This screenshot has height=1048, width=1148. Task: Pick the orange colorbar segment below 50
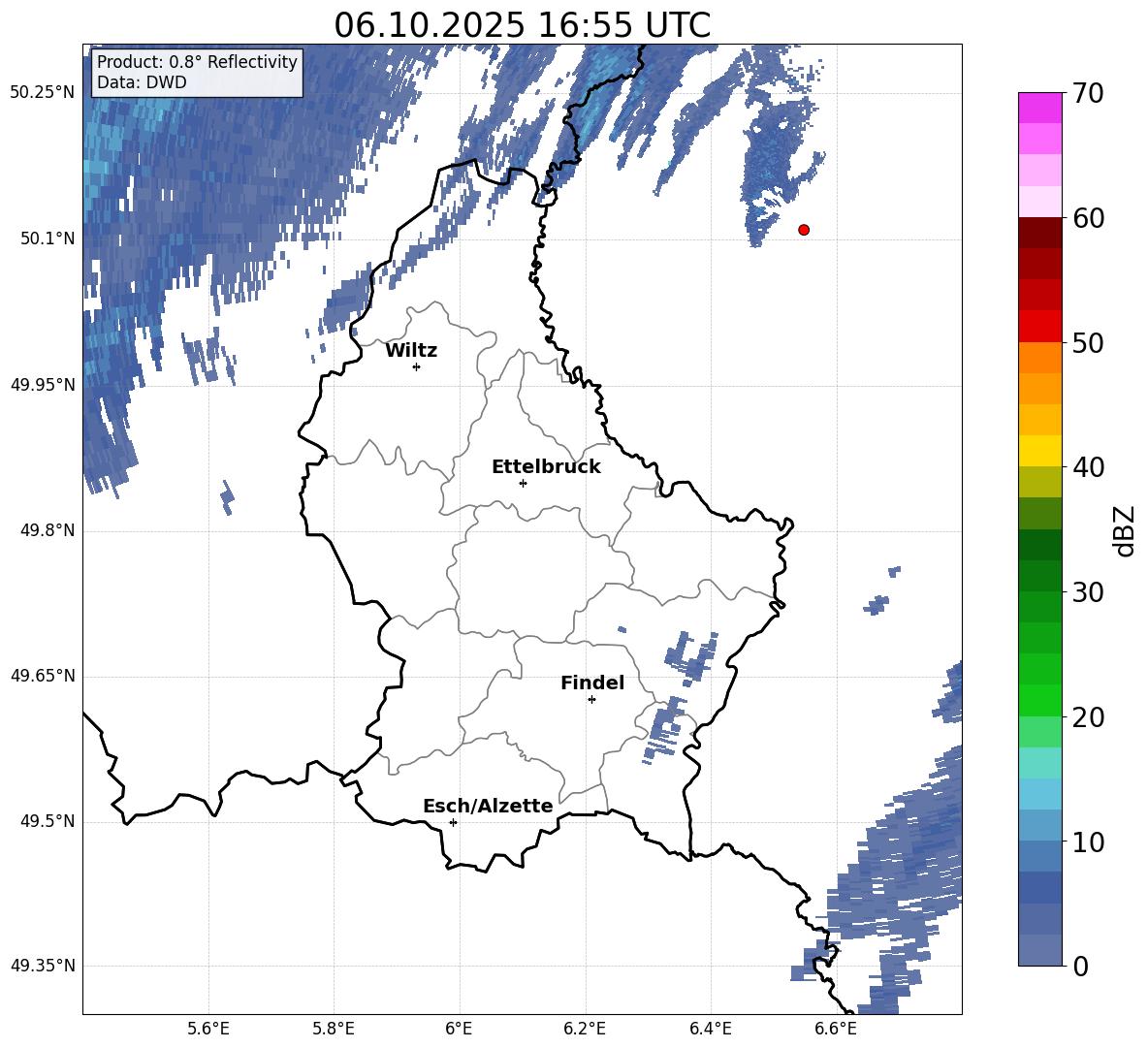(x=1039, y=358)
